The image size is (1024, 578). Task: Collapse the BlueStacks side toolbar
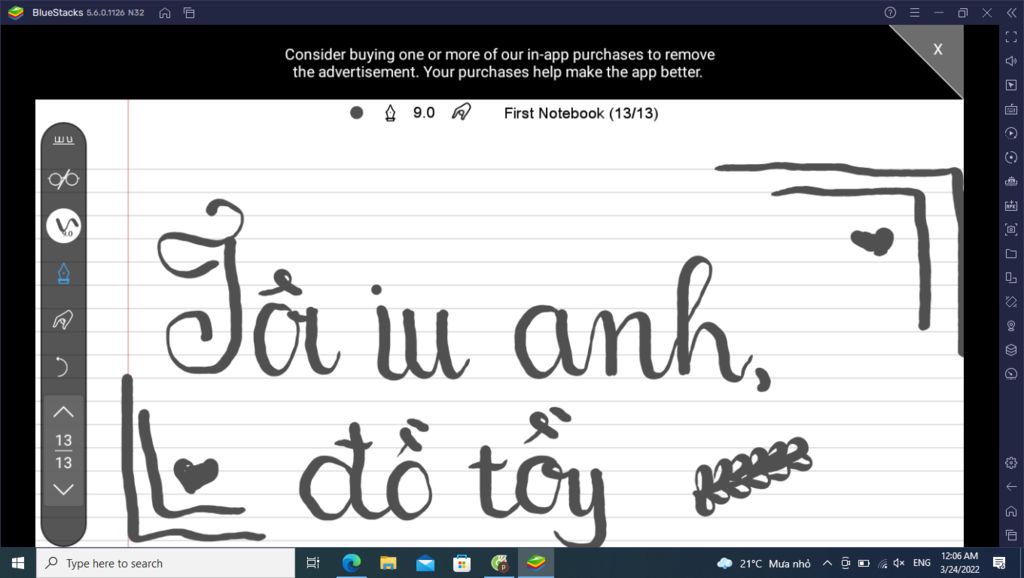pos(1012,12)
